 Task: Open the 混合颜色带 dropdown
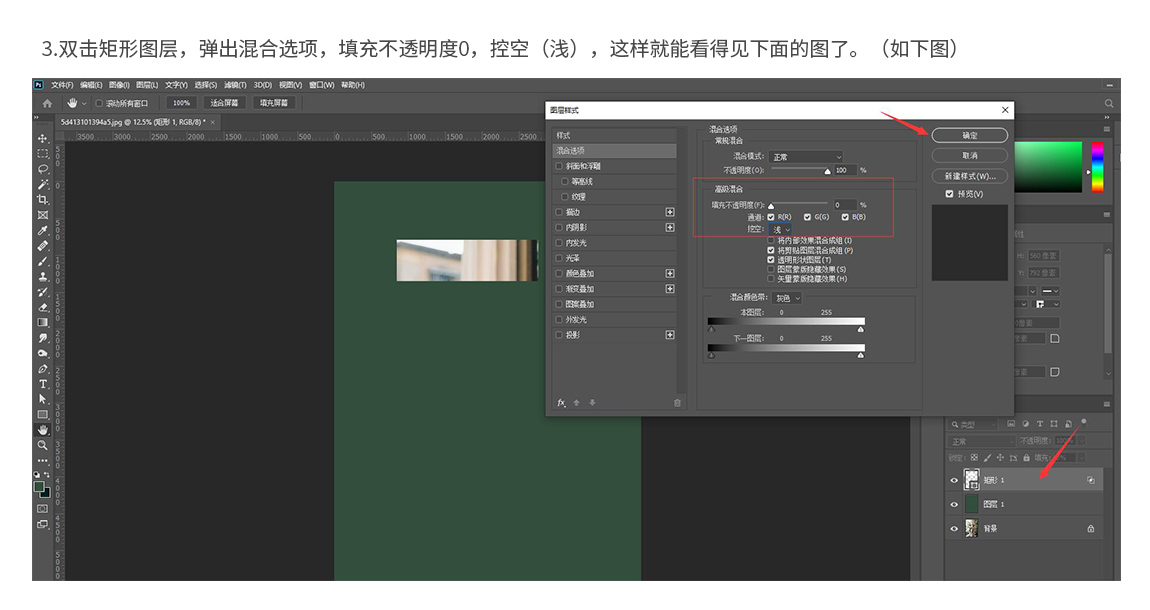pyautogui.click(x=789, y=298)
